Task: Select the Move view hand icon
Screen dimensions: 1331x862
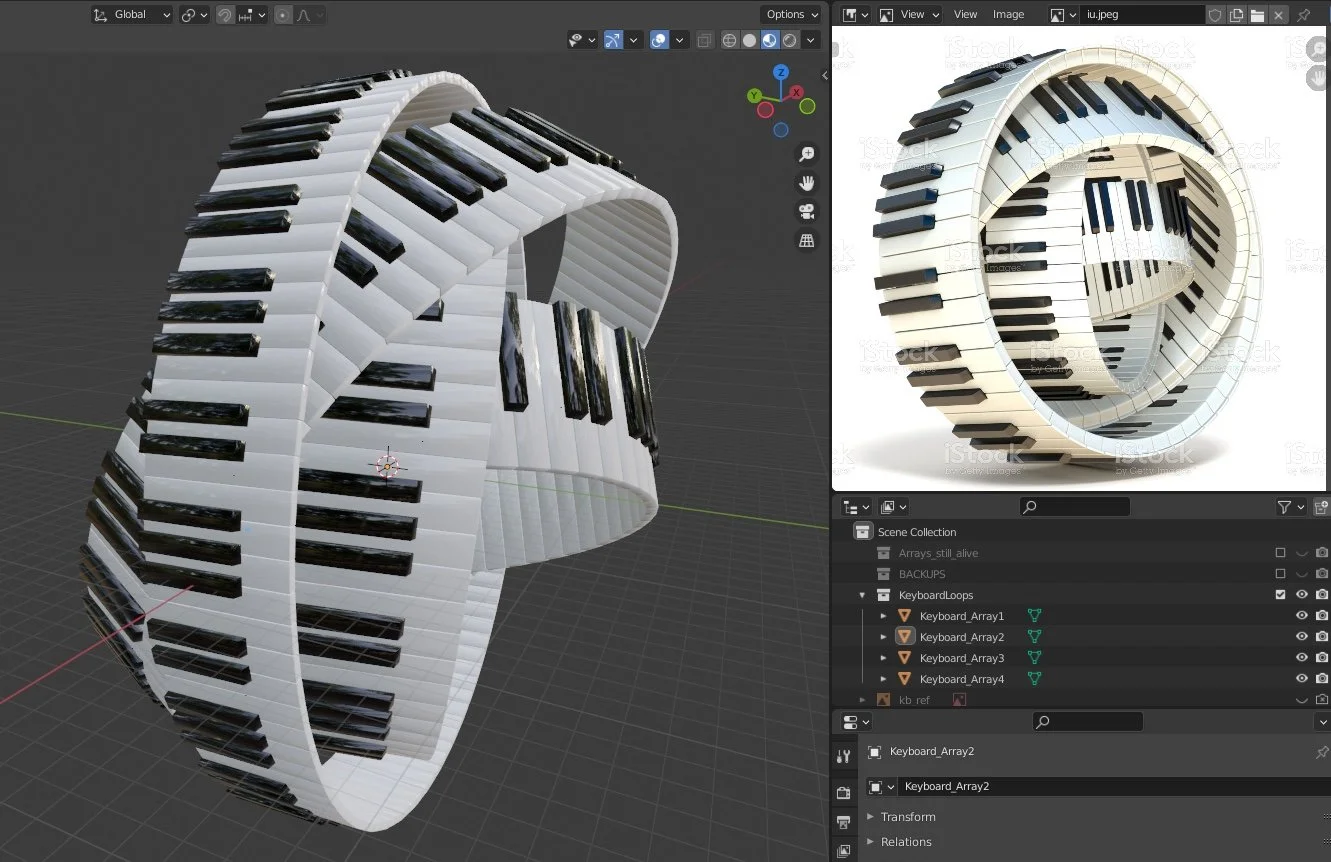Action: pos(806,182)
